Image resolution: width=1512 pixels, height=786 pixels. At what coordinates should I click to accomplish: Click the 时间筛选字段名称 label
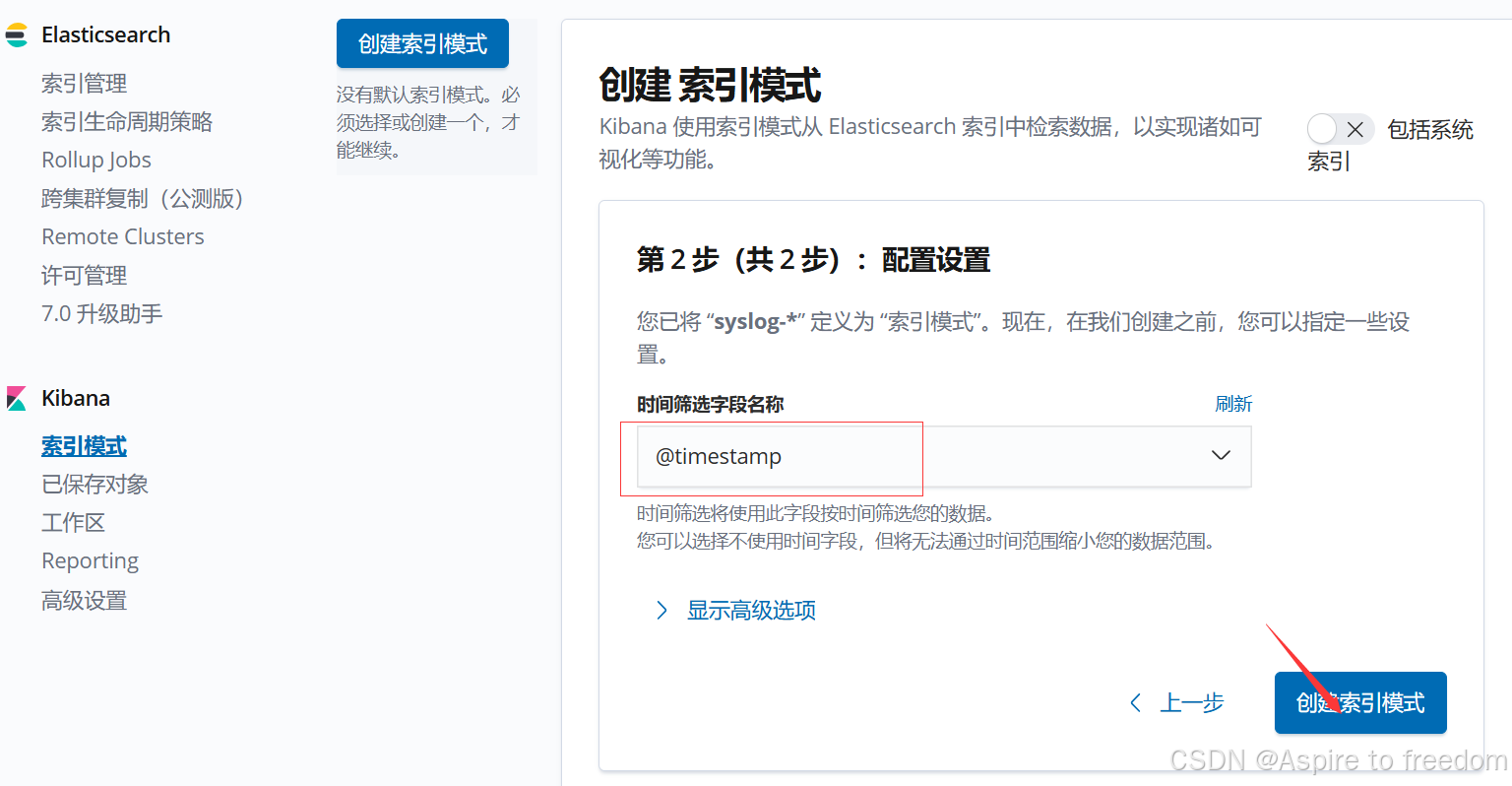click(711, 405)
